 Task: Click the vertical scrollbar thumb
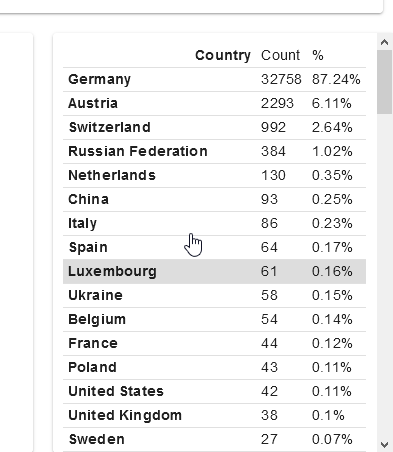[x=384, y=82]
